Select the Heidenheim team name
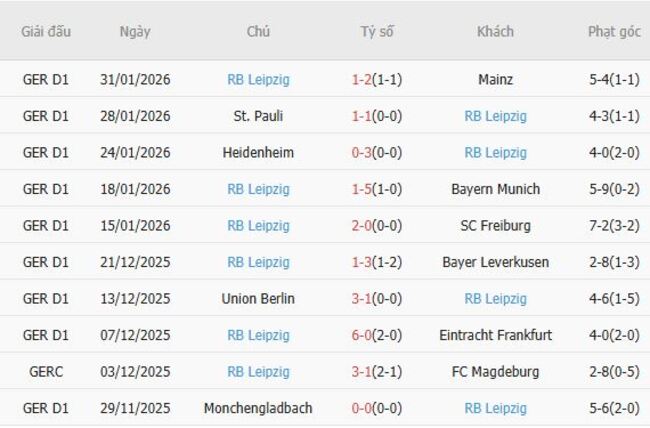650x428 pixels. pyautogui.click(x=258, y=153)
